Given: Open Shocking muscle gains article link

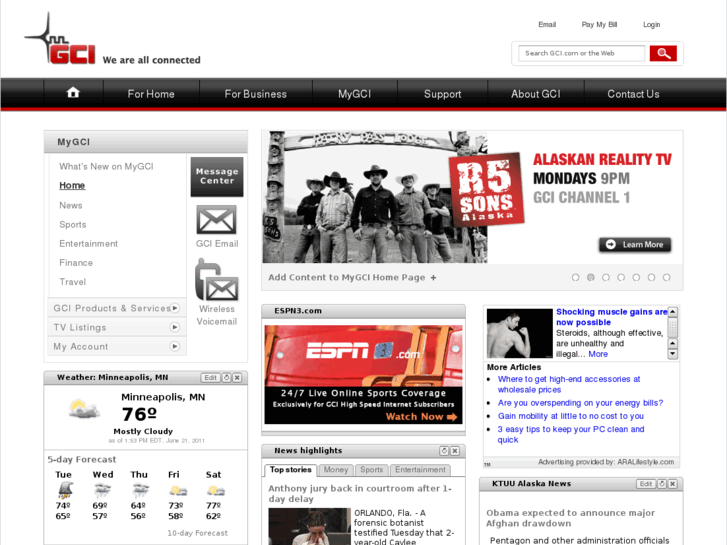Looking at the screenshot, I should tap(612, 317).
